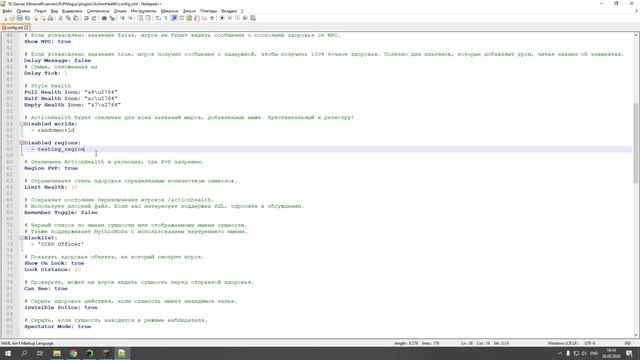Show the Document Map panel icon
This screenshot has width=640, height=360.
pos(189,18)
